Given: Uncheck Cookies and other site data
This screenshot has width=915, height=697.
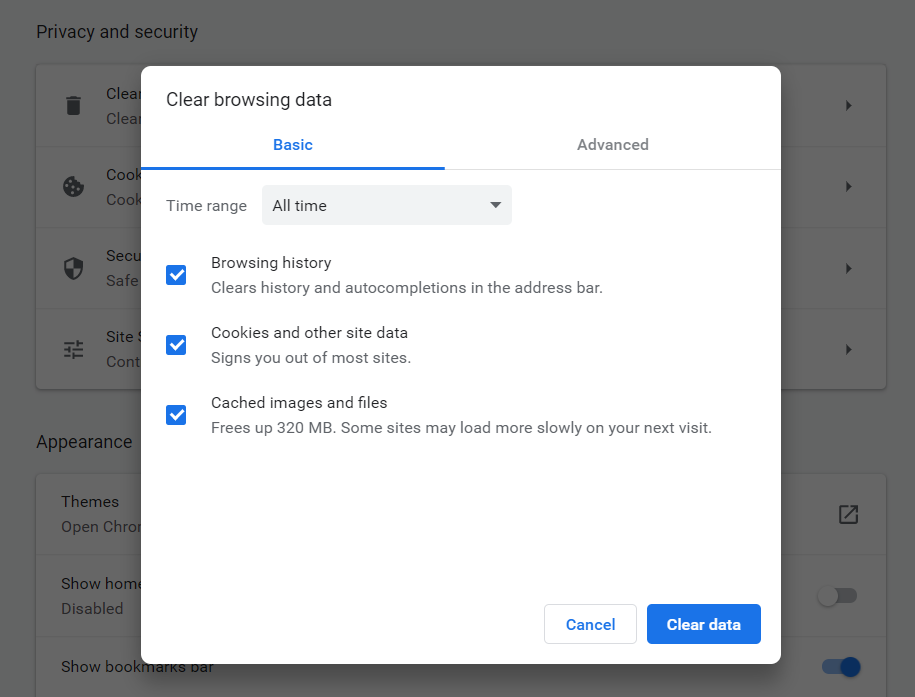Looking at the screenshot, I should [176, 345].
